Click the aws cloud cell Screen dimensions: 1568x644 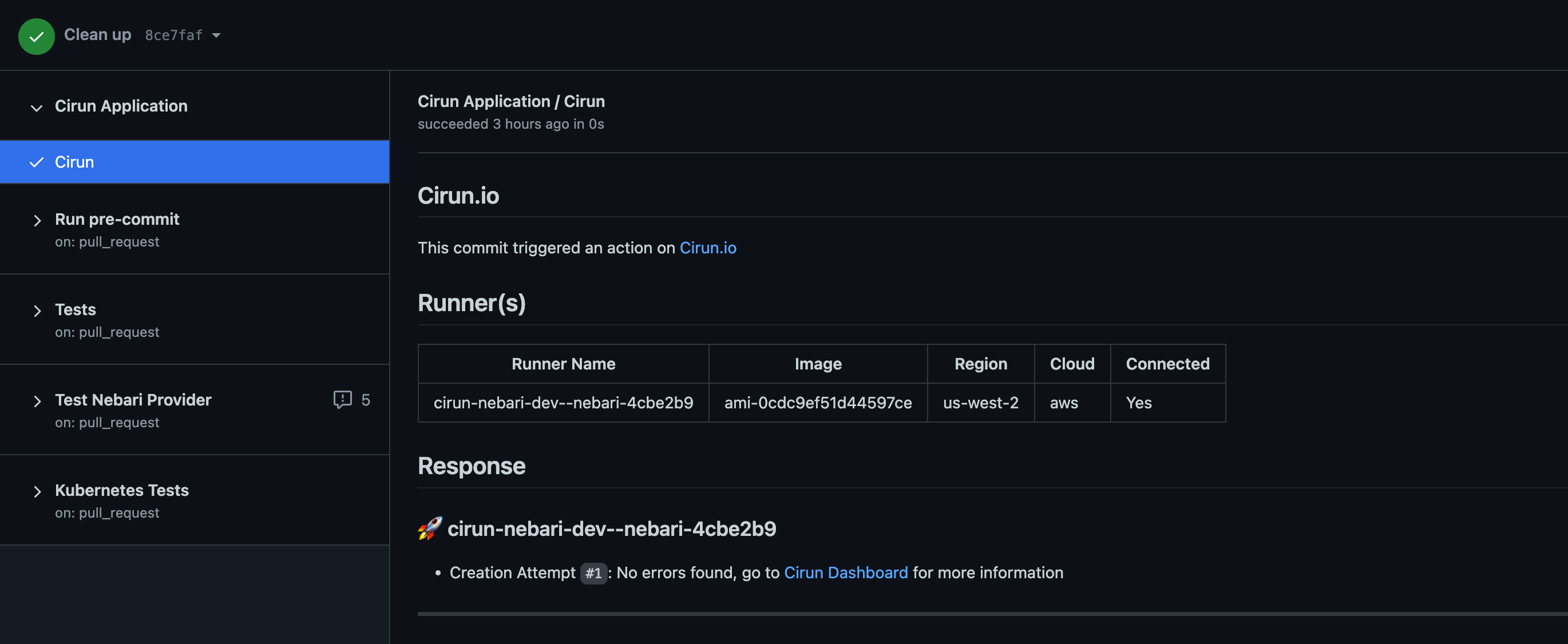click(1072, 403)
